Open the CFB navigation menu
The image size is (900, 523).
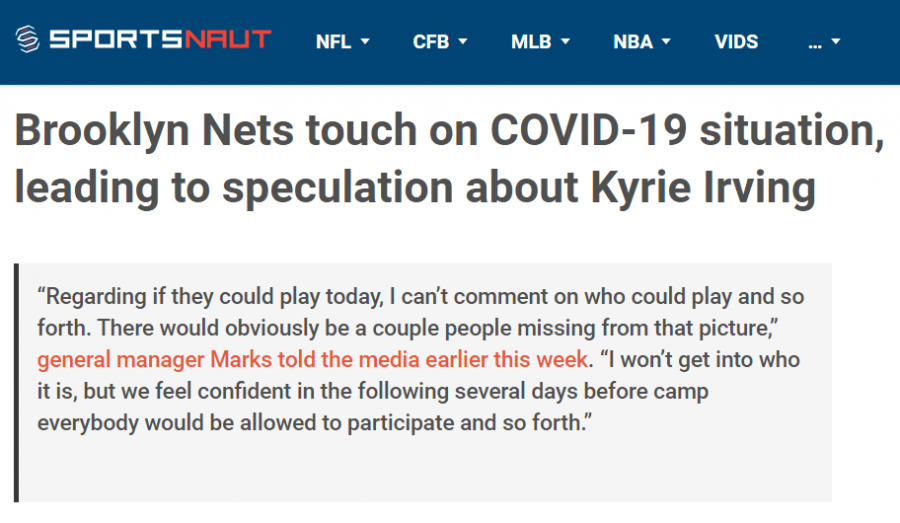[431, 42]
